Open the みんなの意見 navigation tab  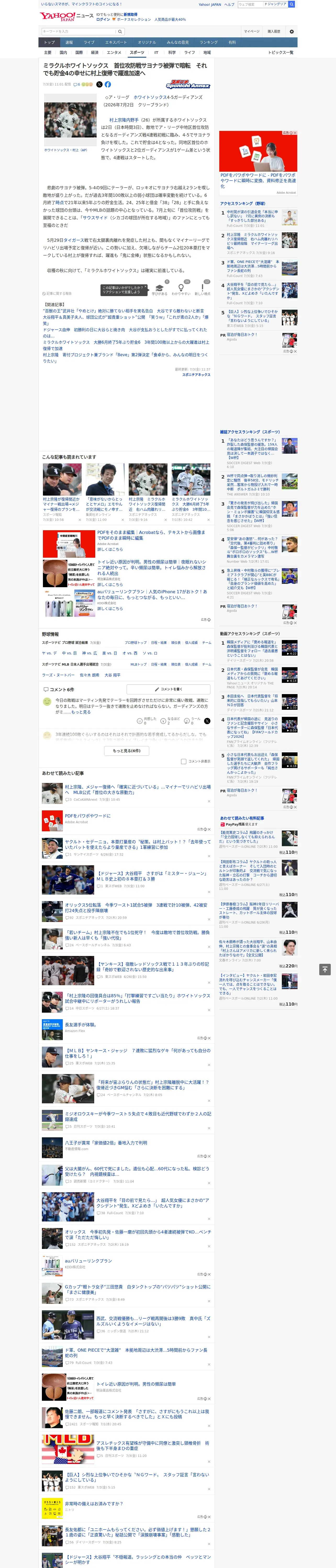(177, 43)
